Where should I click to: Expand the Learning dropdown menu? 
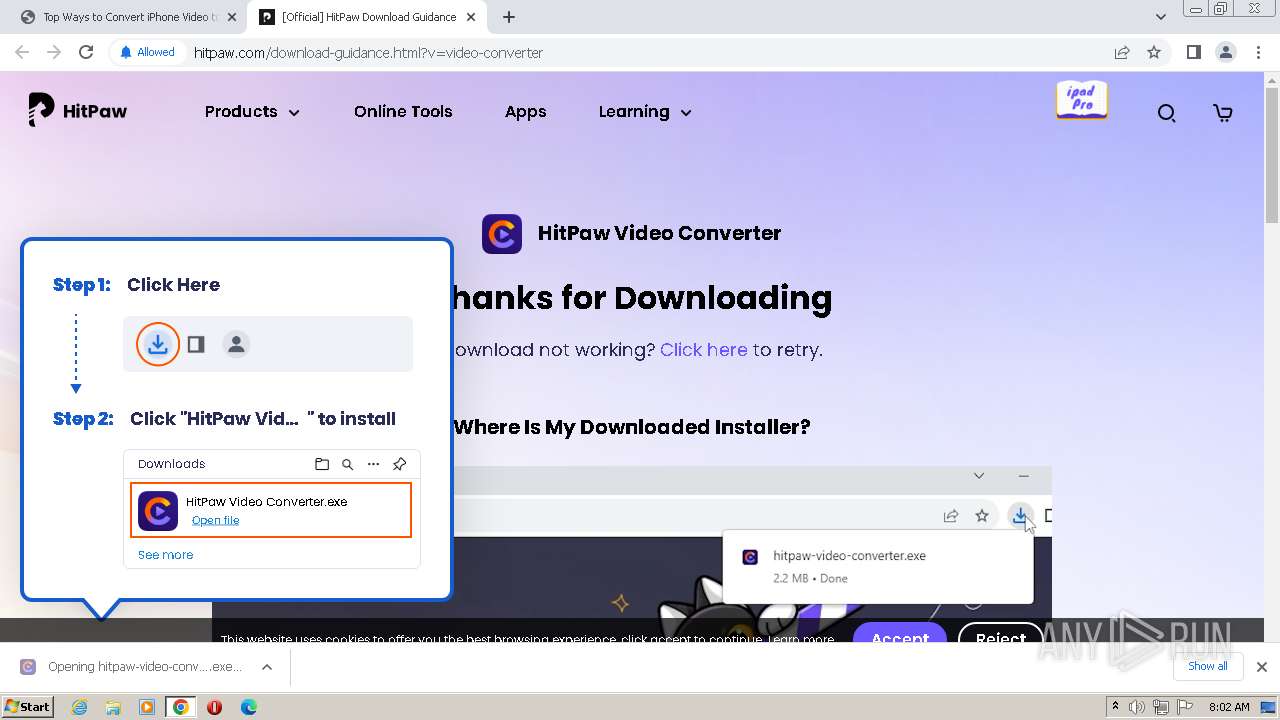pos(645,112)
